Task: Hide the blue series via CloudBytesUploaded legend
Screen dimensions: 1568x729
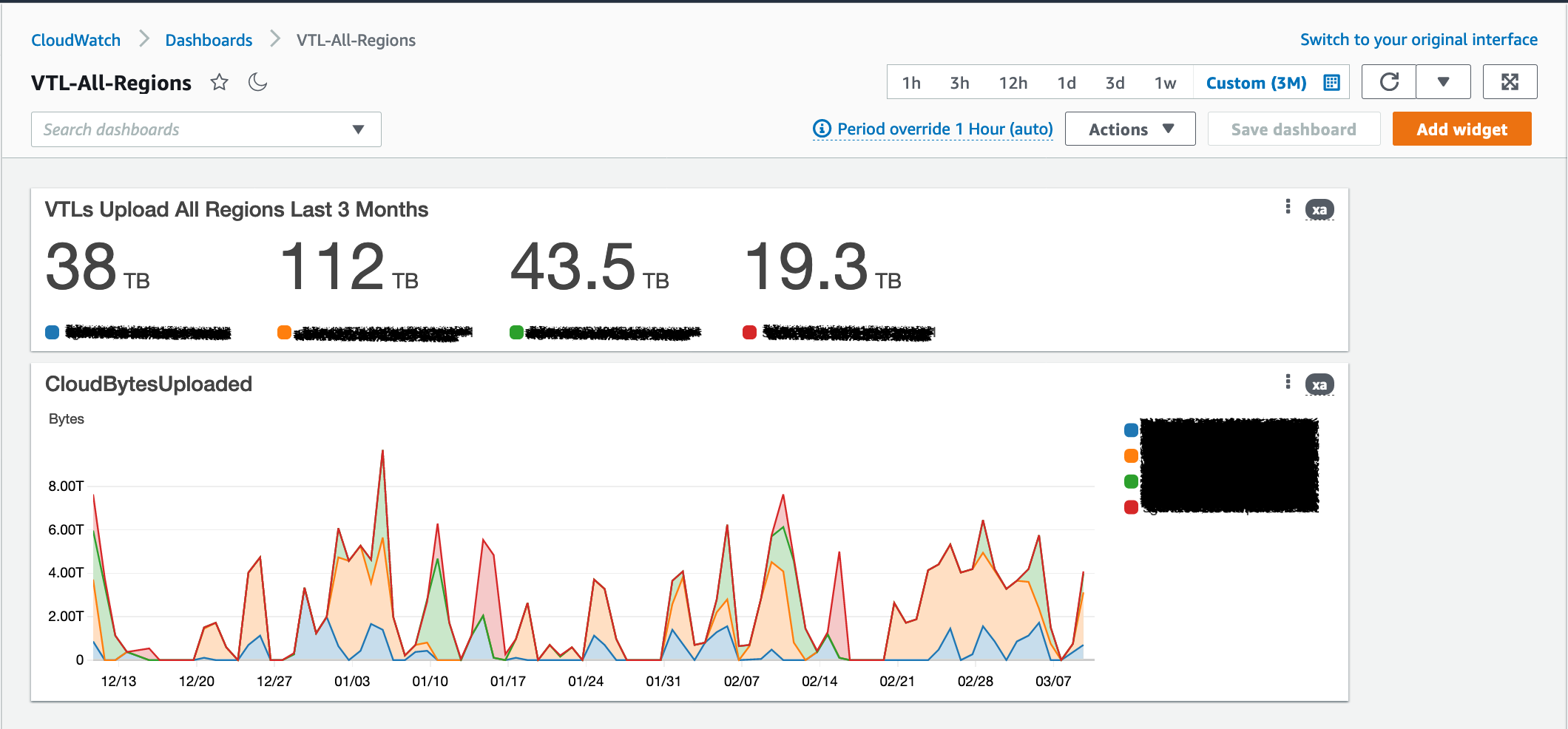Action: (x=1130, y=429)
